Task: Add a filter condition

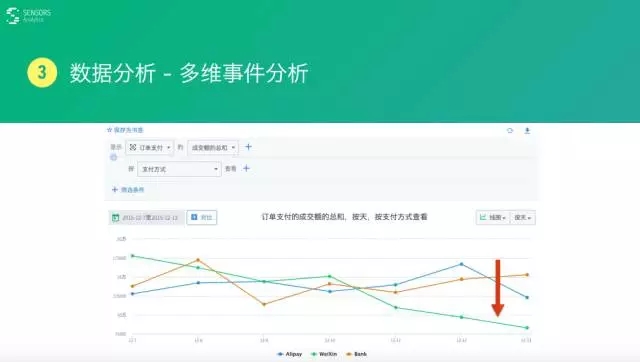Action: click(x=128, y=190)
